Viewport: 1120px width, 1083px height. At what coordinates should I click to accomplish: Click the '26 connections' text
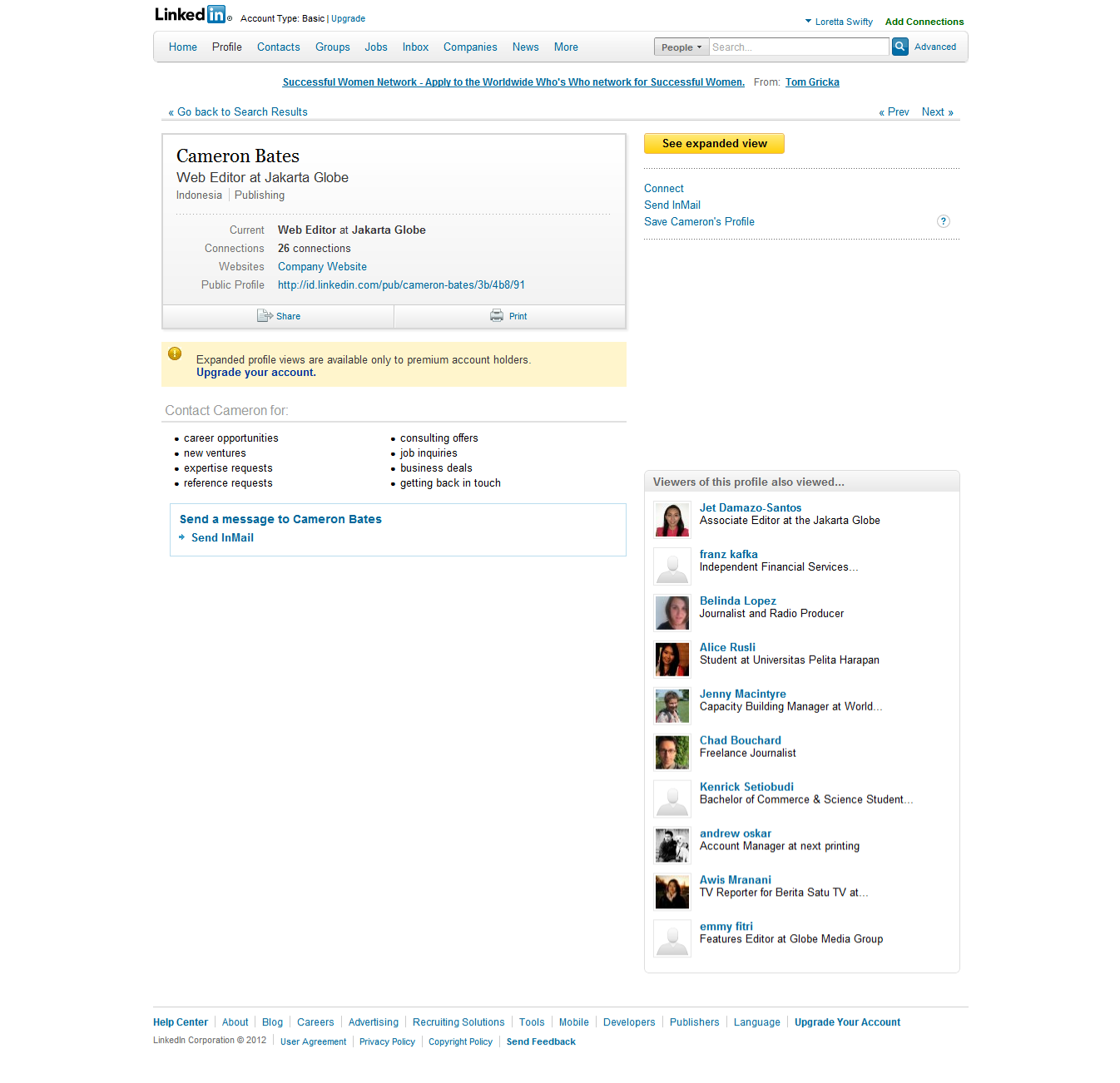tap(315, 249)
